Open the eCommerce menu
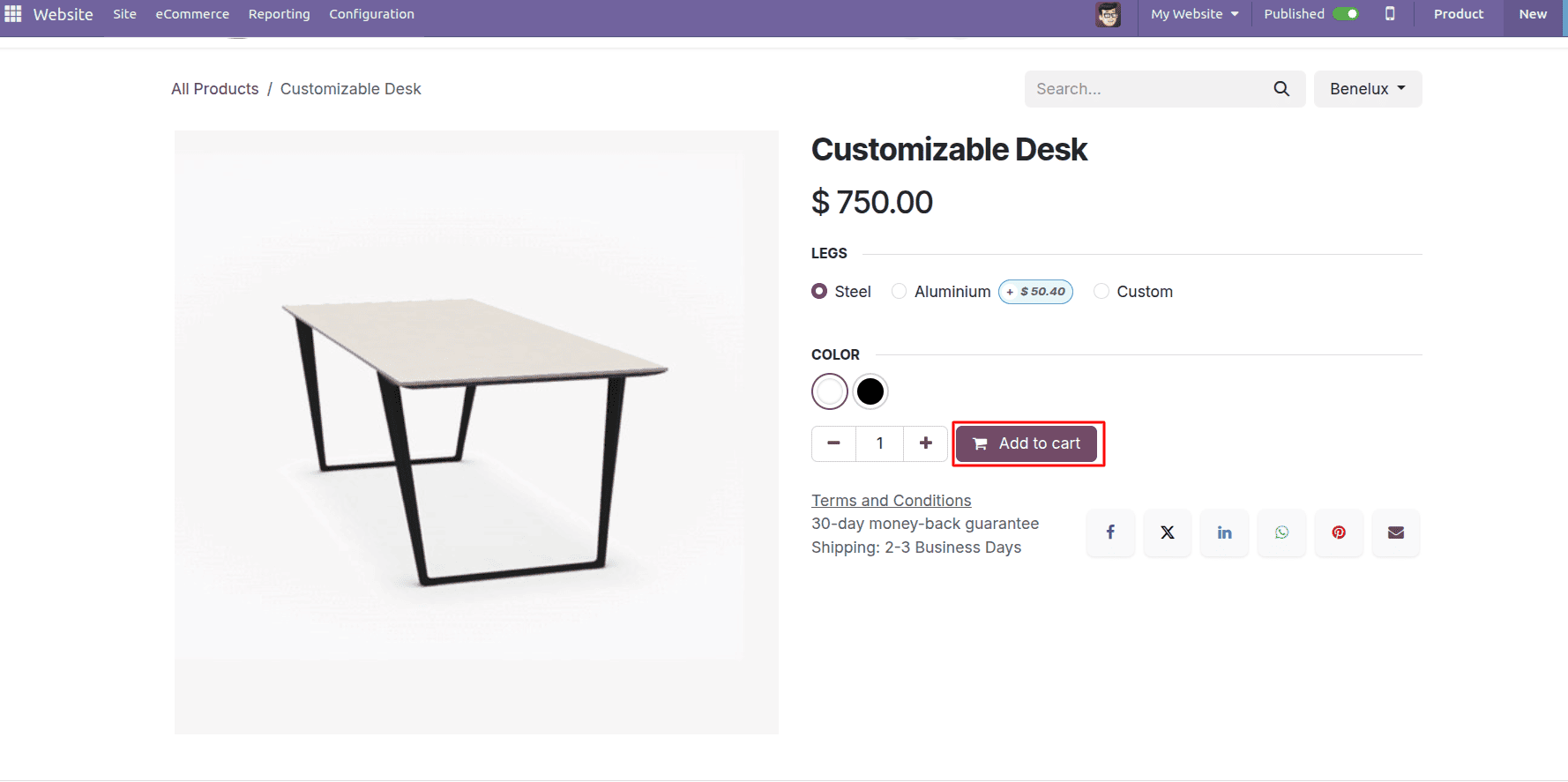The width and height of the screenshot is (1568, 782). tap(192, 14)
